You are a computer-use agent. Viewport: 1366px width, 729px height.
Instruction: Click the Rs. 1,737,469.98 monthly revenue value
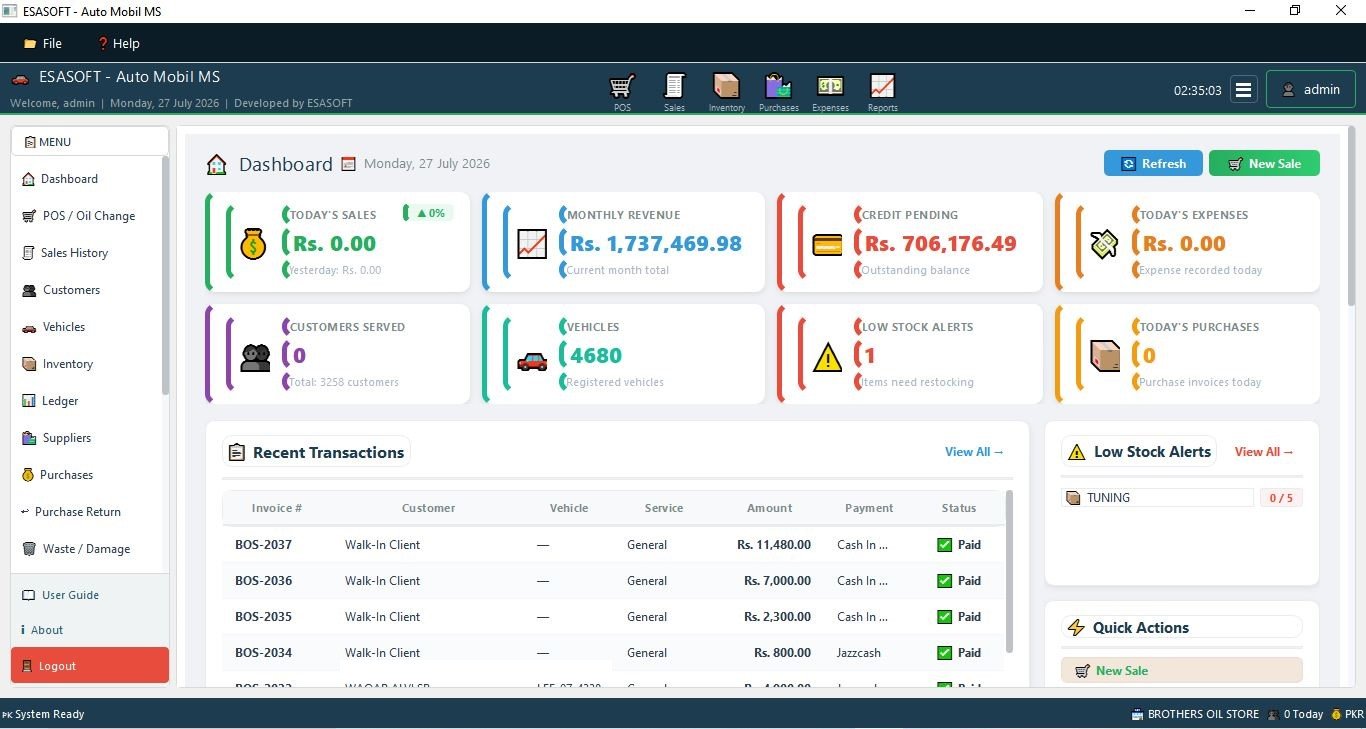(x=656, y=243)
